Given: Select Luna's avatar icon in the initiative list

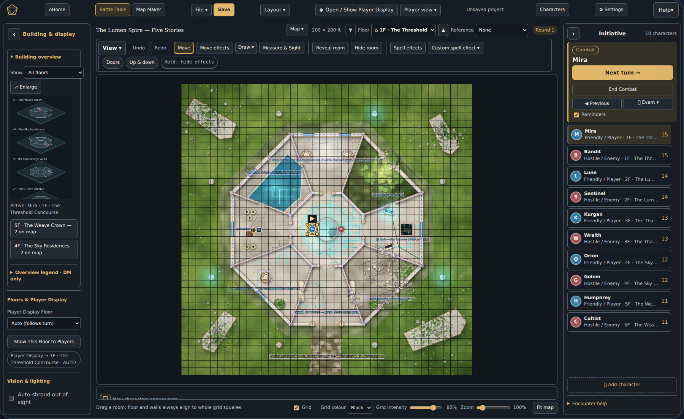Looking at the screenshot, I should click(x=576, y=176).
